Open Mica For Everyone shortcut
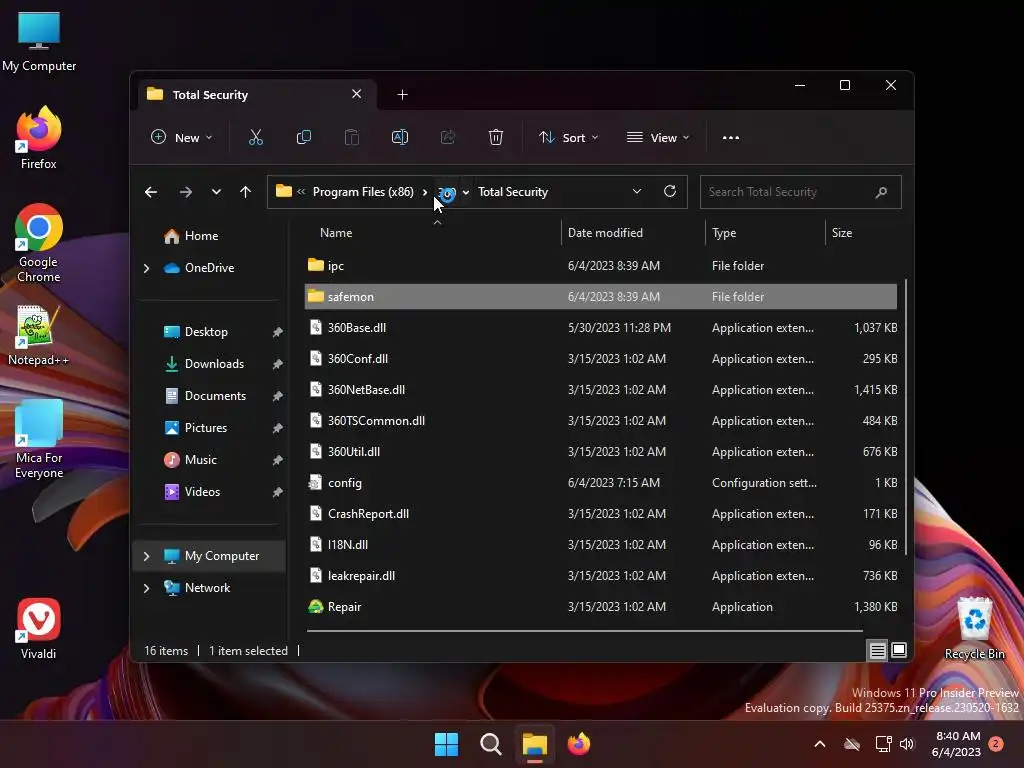 (39, 439)
